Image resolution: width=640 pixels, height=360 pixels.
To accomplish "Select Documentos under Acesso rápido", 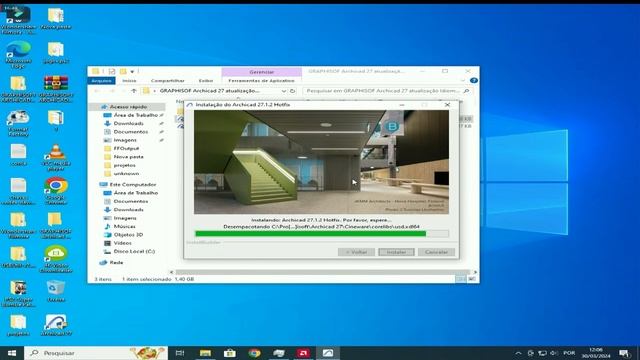I will 131,132.
